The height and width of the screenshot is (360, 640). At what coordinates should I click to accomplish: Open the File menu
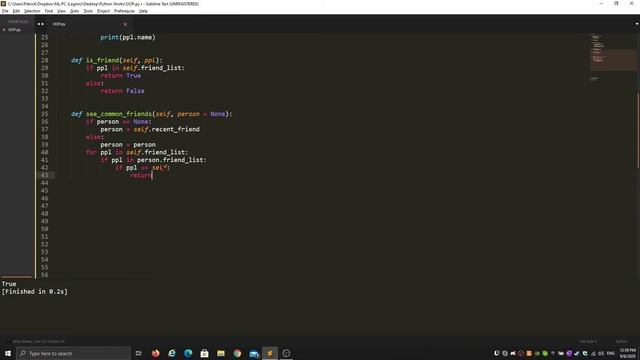5,11
